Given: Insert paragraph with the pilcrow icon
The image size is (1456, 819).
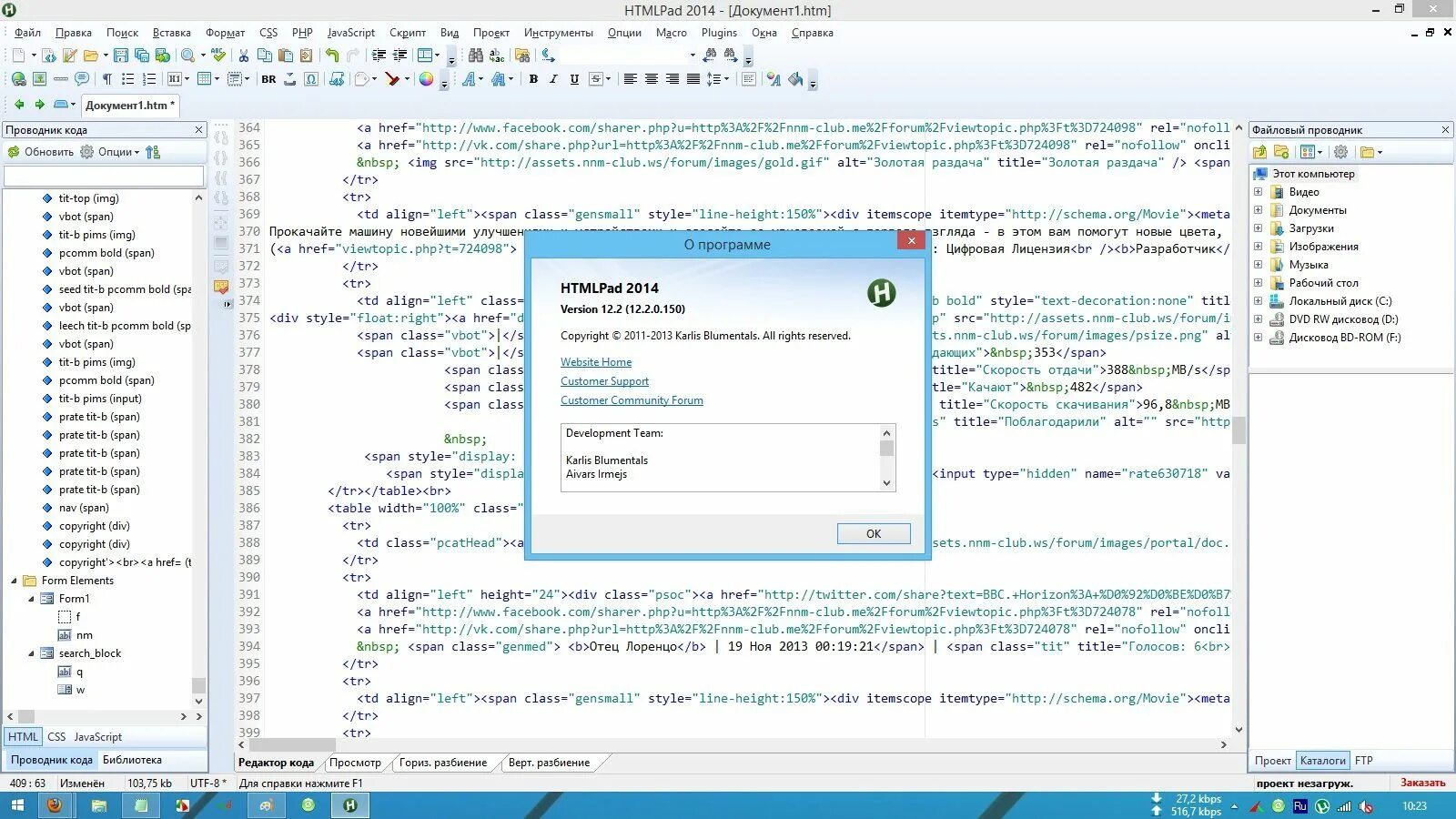Looking at the screenshot, I should tap(106, 79).
